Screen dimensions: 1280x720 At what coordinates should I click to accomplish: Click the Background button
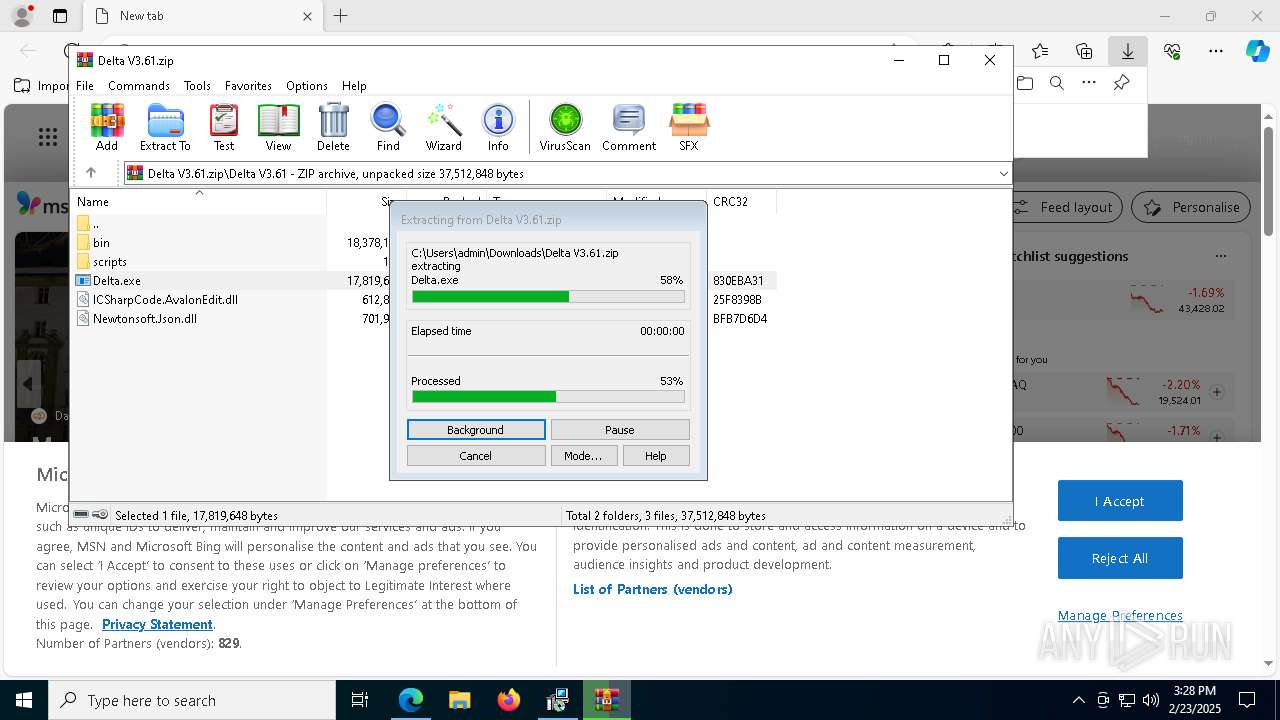pos(476,430)
